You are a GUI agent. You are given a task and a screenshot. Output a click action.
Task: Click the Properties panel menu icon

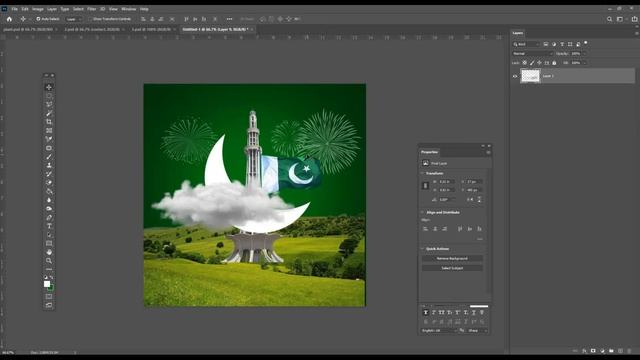pos(488,152)
